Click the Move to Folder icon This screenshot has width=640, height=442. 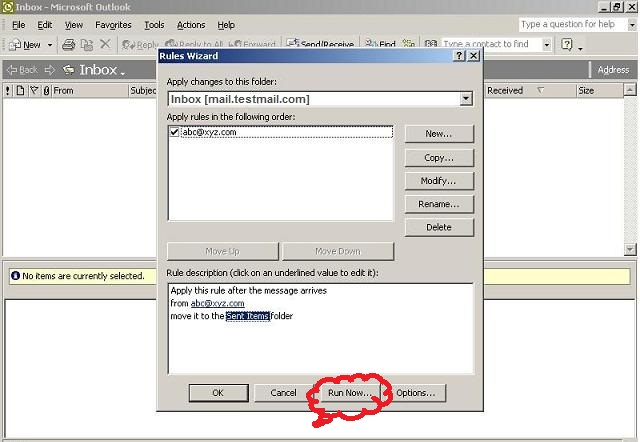[x=87, y=44]
